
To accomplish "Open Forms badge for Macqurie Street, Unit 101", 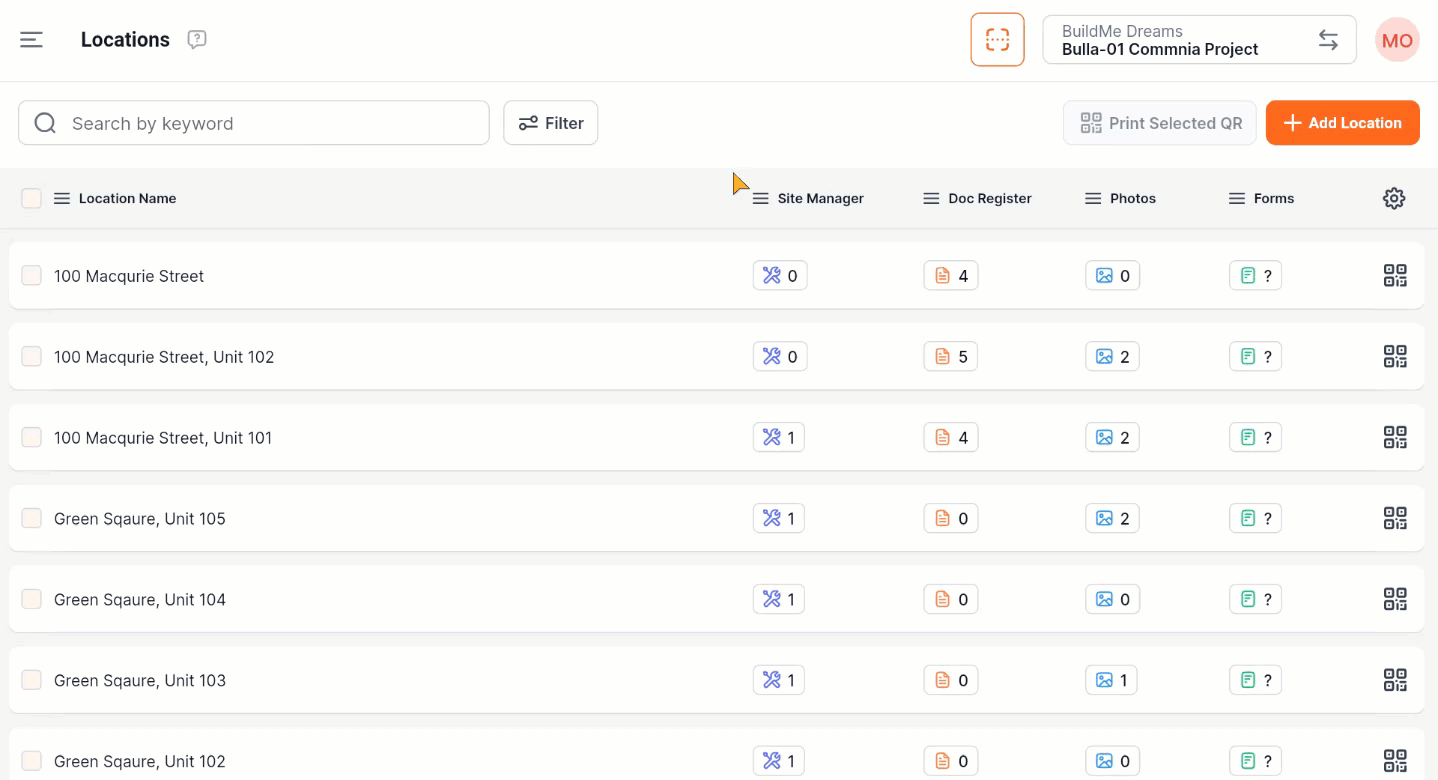I will point(1255,437).
